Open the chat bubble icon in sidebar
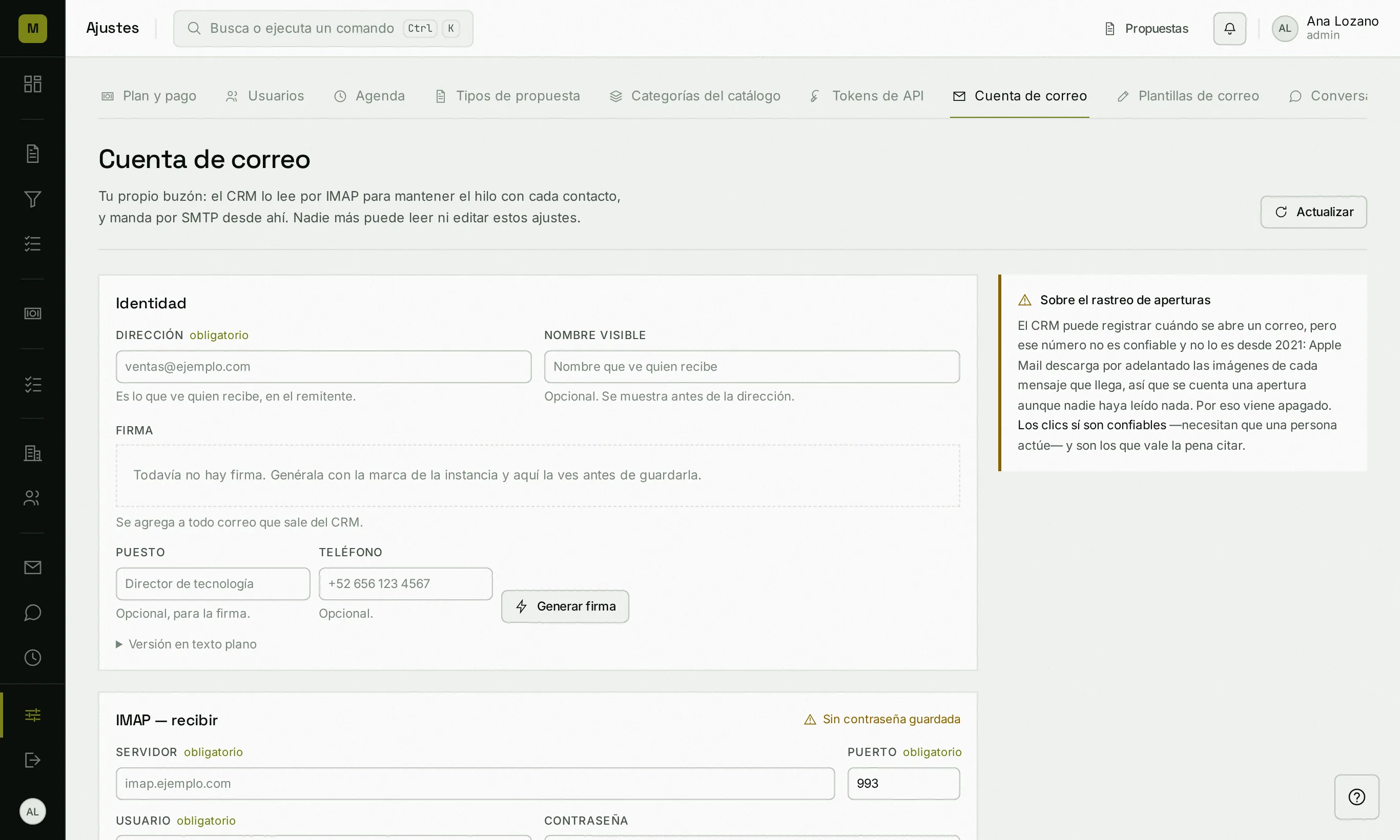1400x840 pixels. pos(32,613)
